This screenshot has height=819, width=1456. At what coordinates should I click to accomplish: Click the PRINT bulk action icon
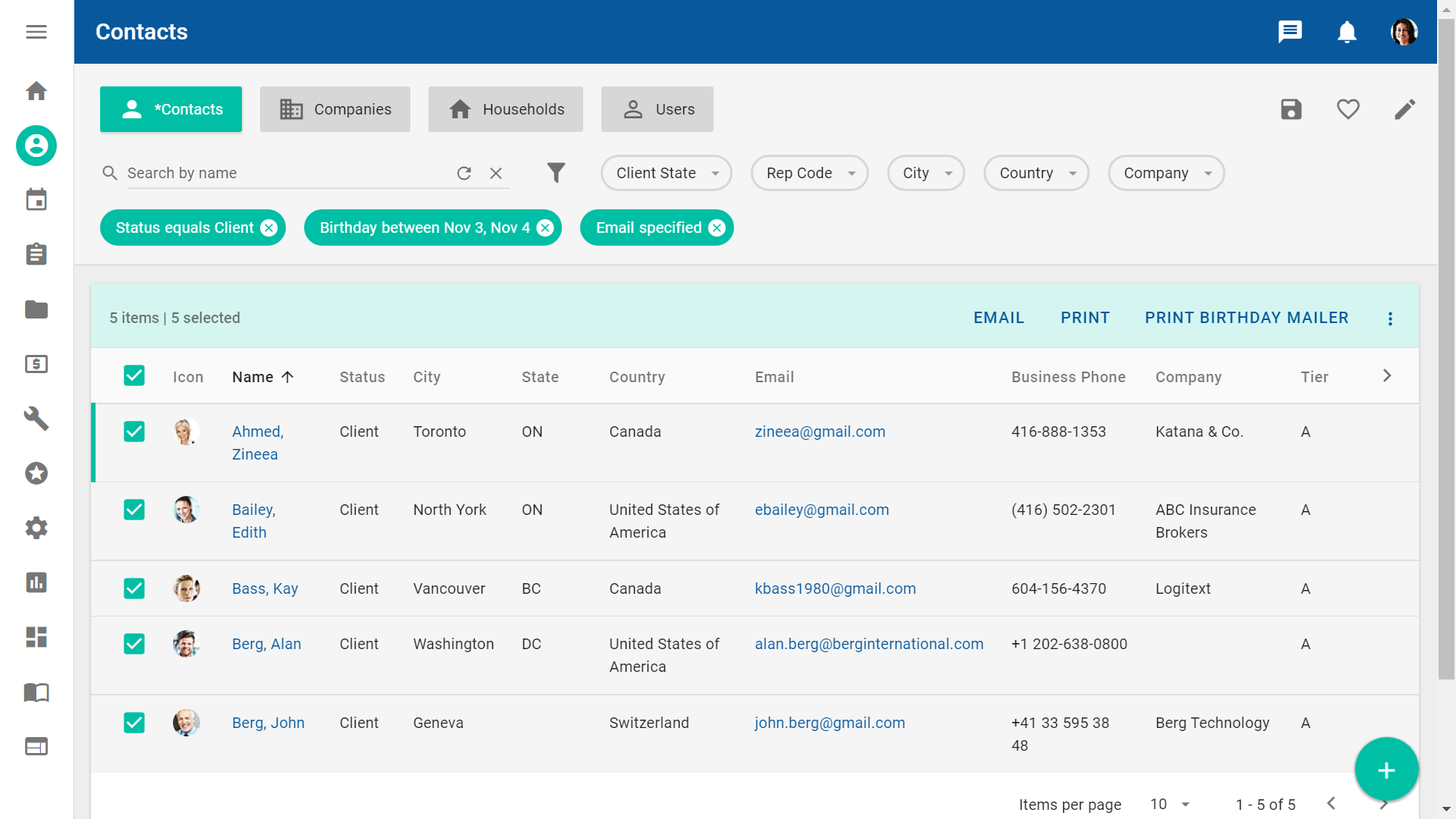[x=1085, y=318]
